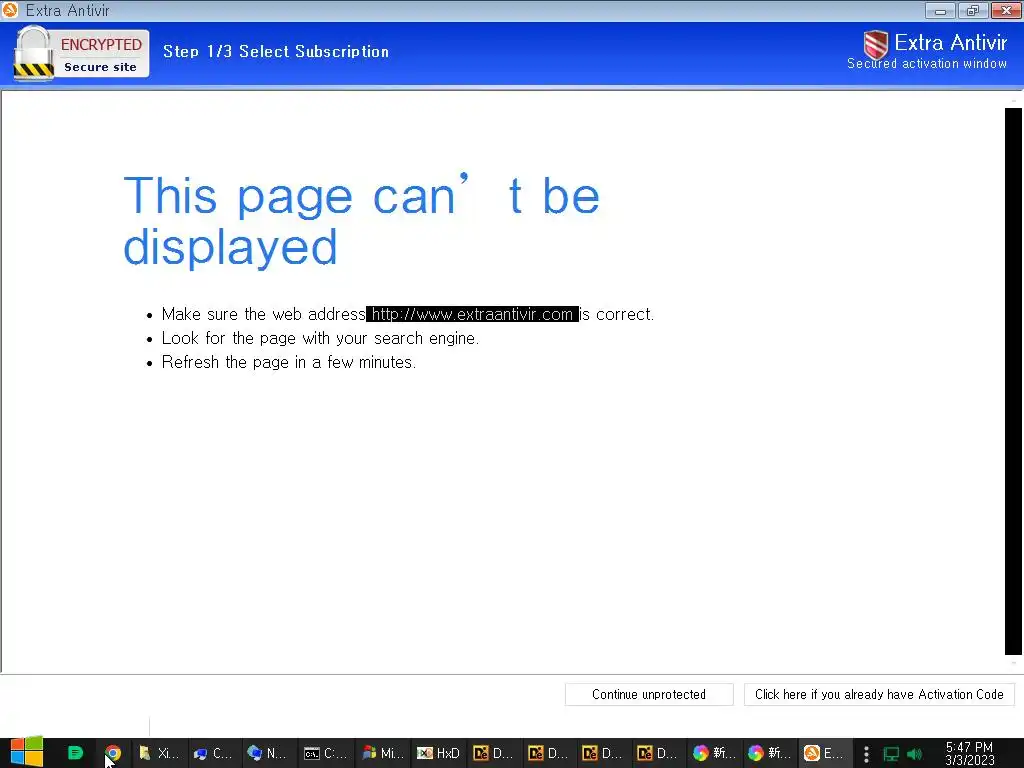Select the highlighted extraantivir.com web address
Screen dimensions: 1024x768
click(472, 314)
